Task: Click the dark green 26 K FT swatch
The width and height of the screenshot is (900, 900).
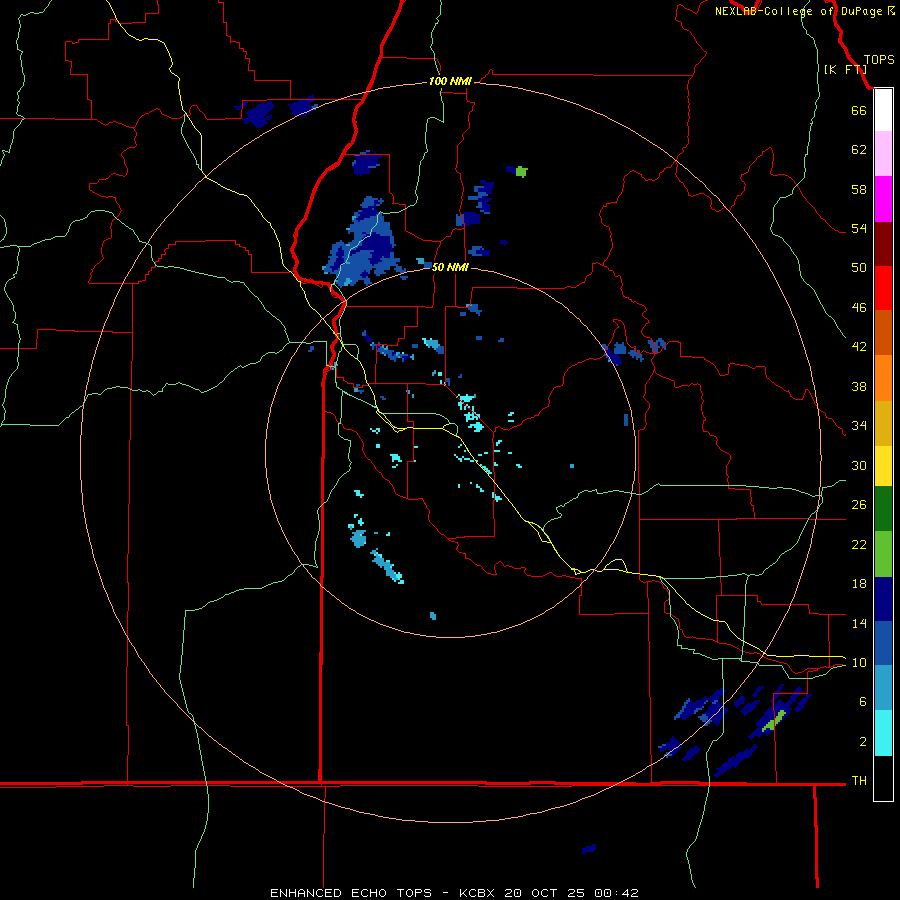Action: (x=883, y=509)
